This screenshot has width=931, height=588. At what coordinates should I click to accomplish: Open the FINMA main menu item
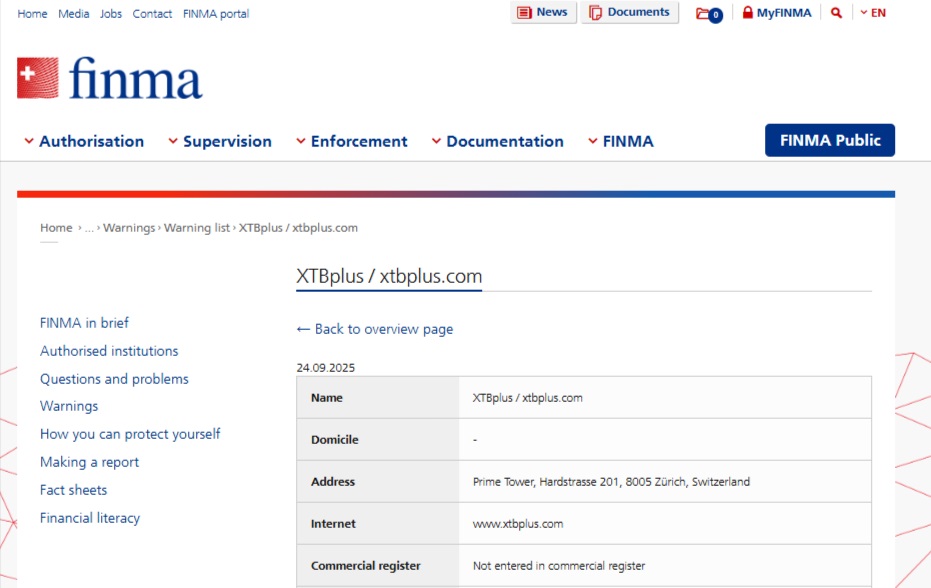[620, 141]
